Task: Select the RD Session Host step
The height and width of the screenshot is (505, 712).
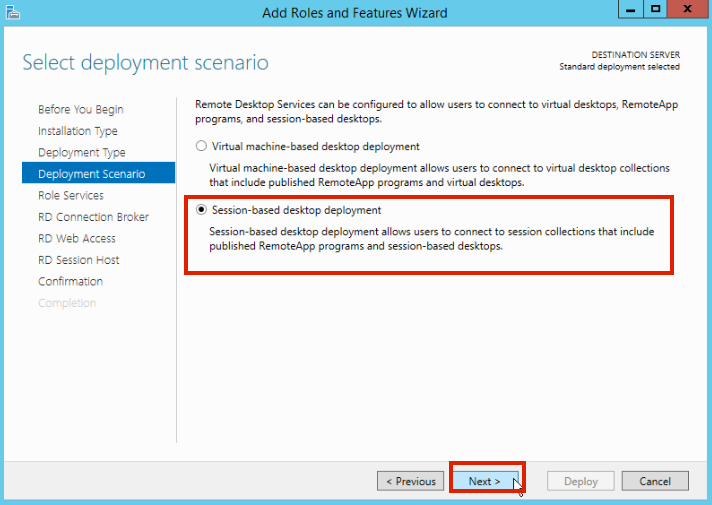Action: click(x=79, y=260)
